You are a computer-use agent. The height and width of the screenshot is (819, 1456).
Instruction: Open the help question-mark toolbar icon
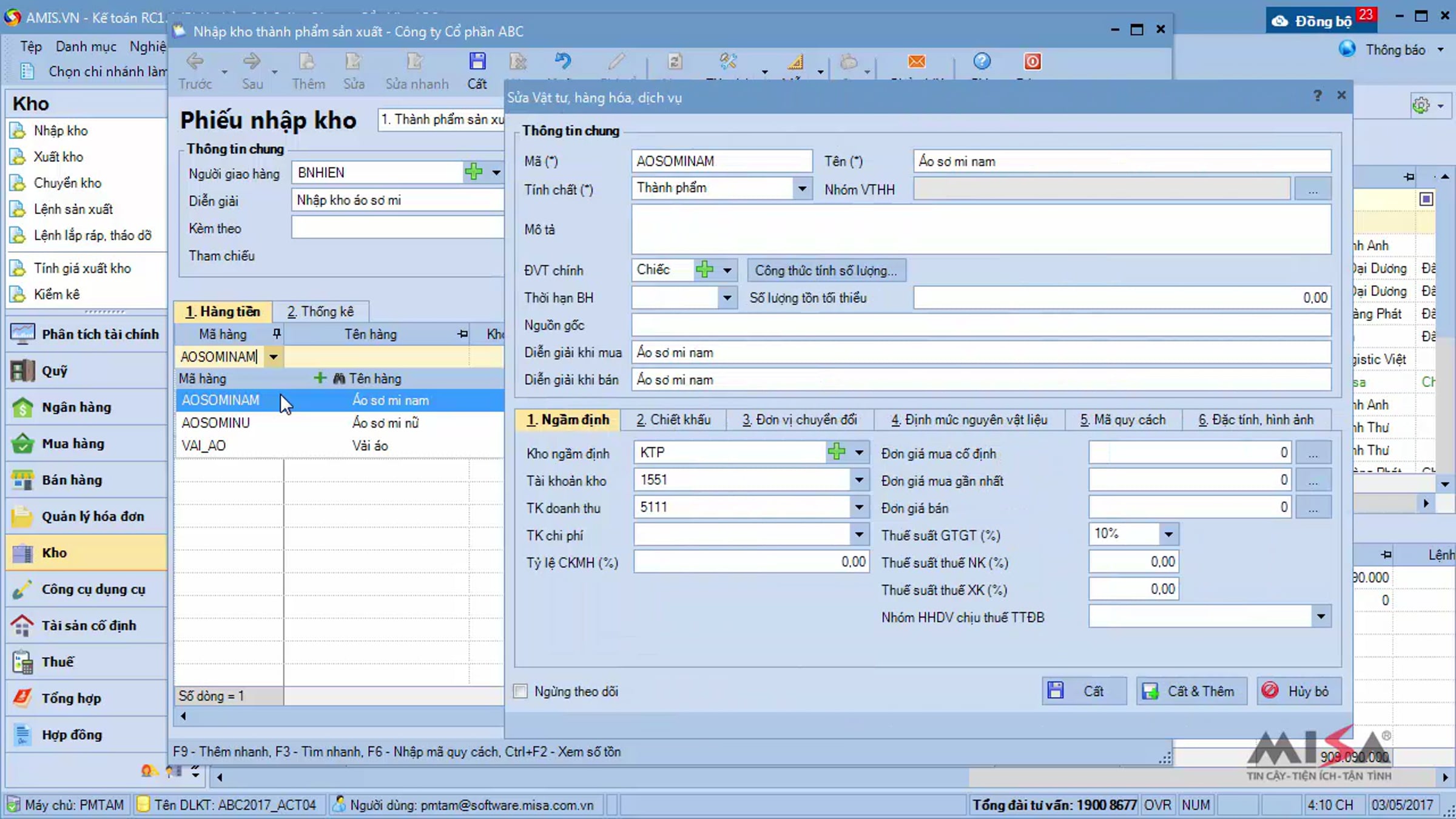click(982, 61)
